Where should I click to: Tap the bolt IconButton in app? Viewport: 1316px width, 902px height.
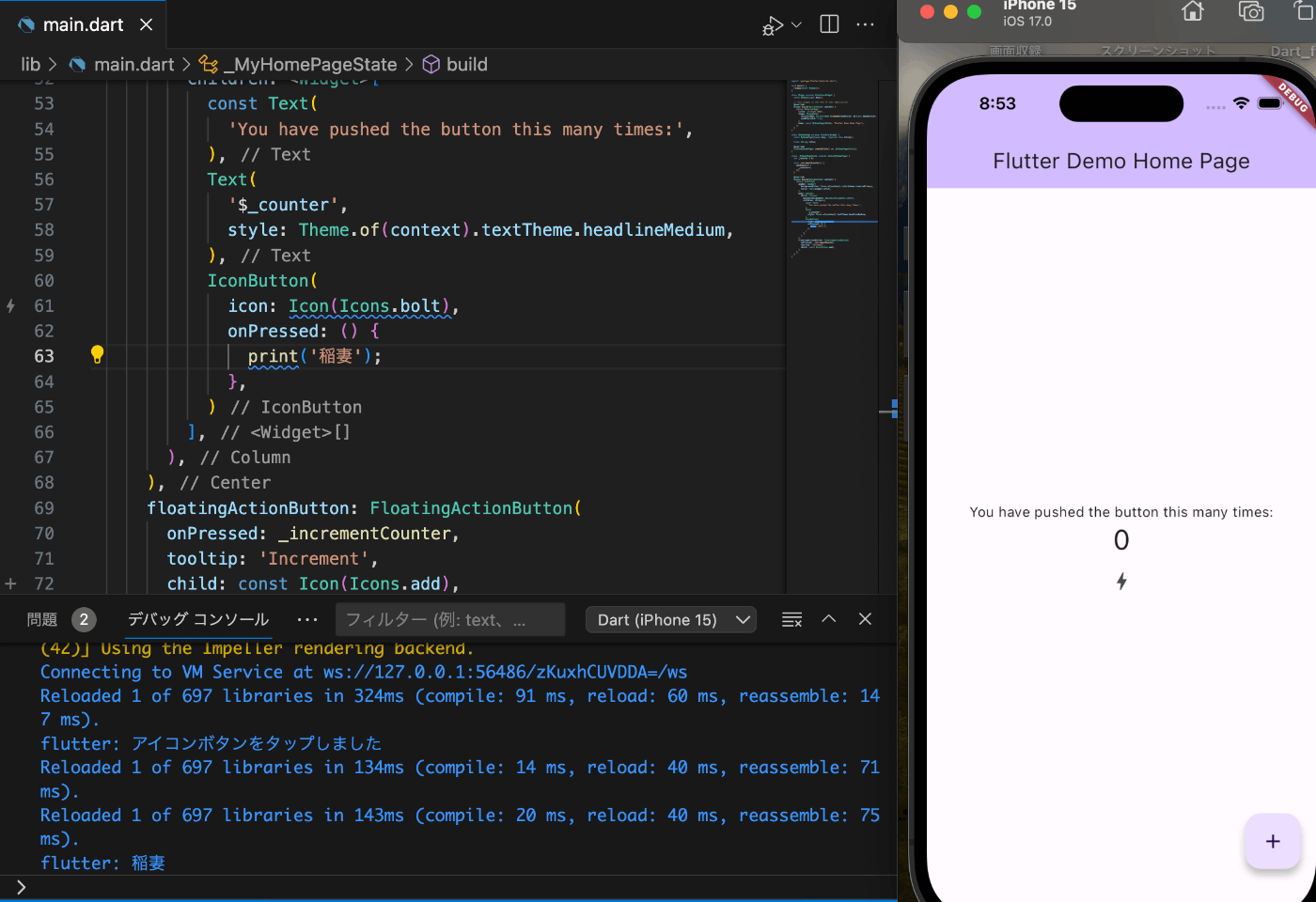(1121, 582)
